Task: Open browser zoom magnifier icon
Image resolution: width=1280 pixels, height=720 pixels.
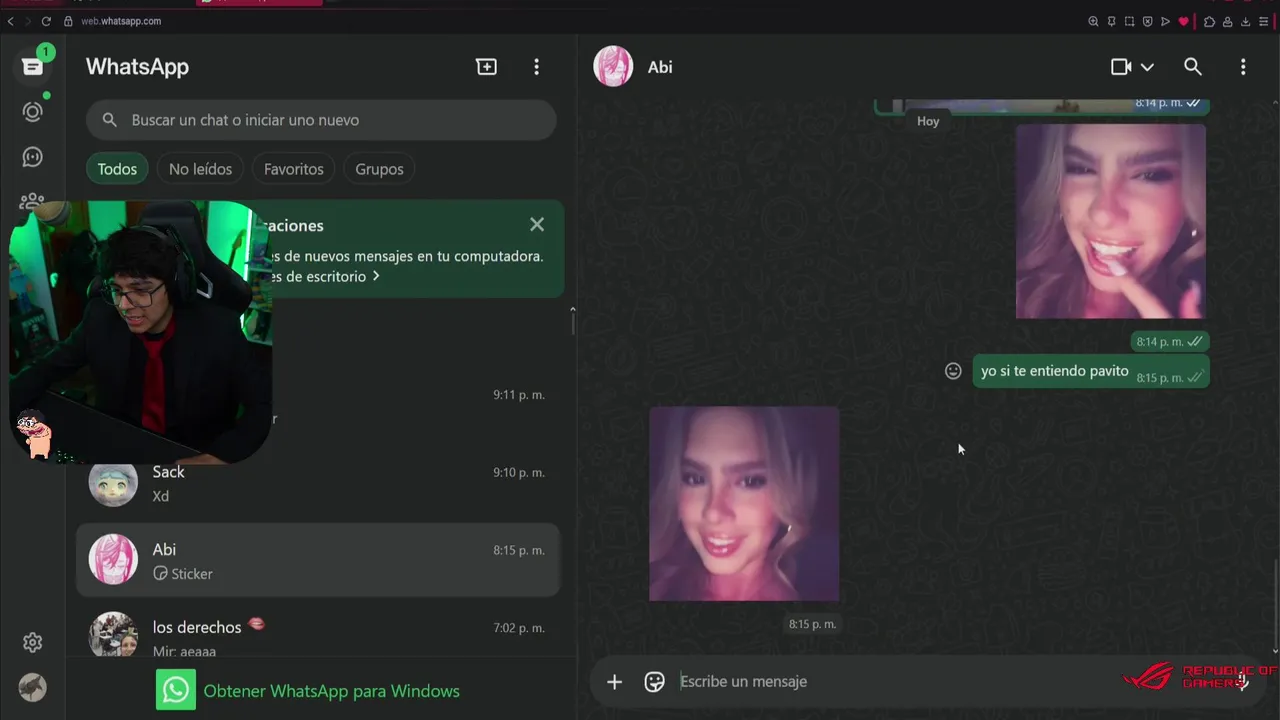Action: click(1093, 21)
